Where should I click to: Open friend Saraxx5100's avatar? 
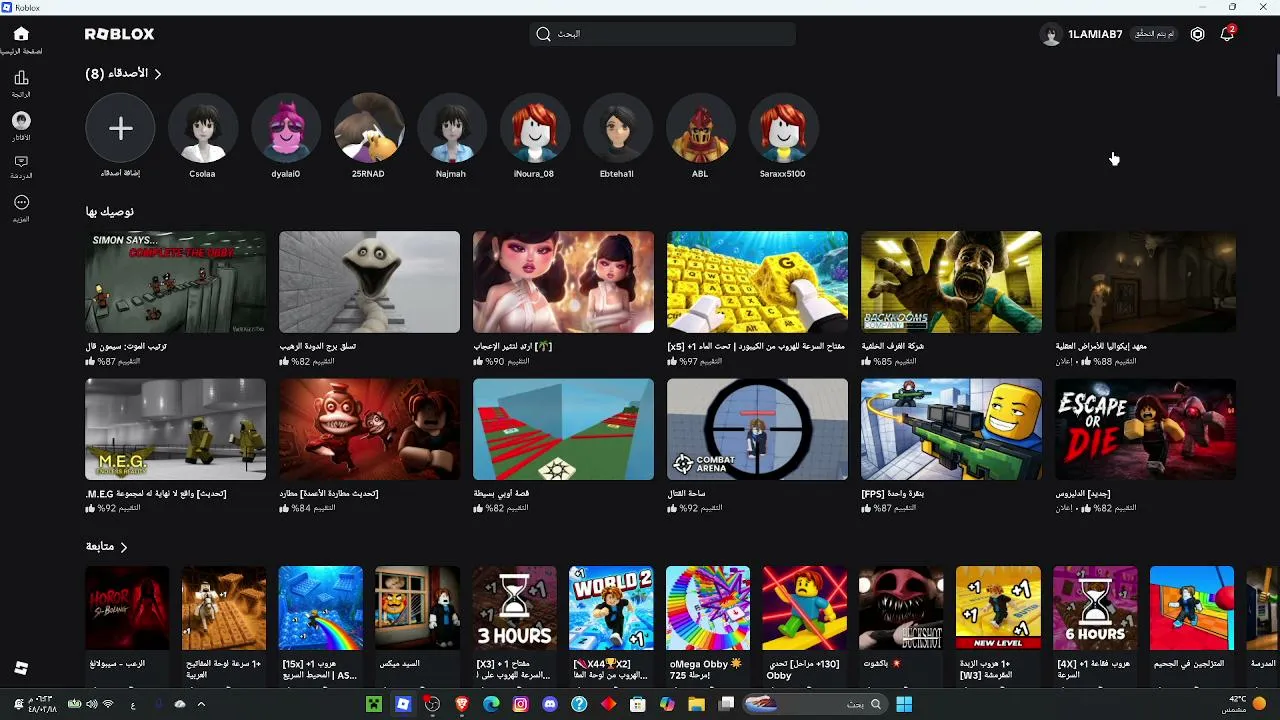click(783, 128)
